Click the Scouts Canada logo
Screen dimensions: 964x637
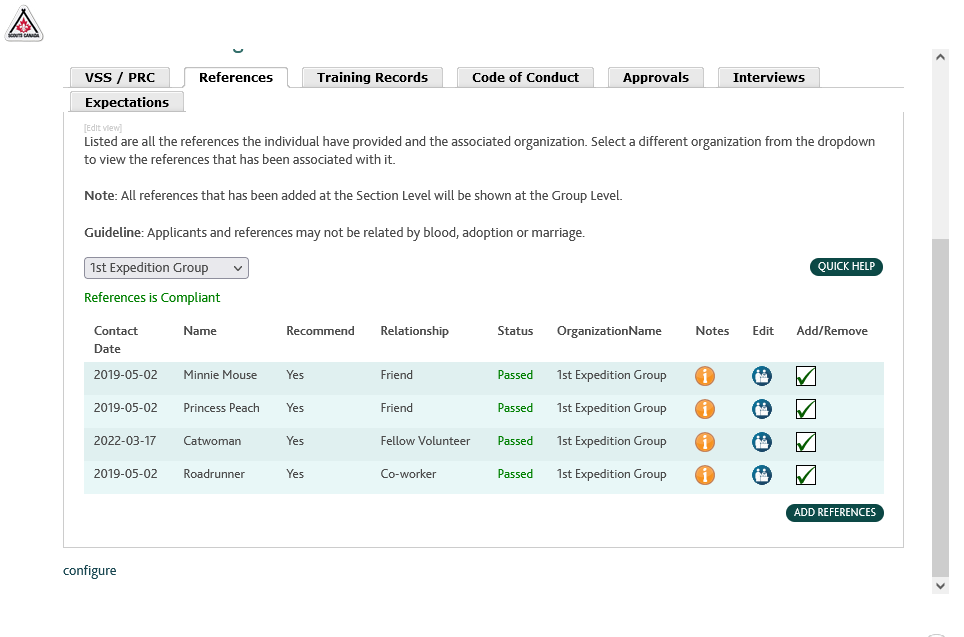click(24, 23)
